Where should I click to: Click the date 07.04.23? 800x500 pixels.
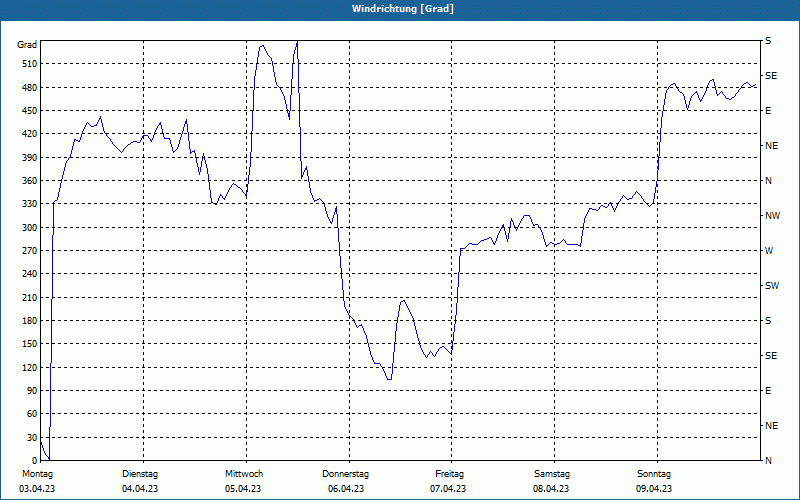coord(448,489)
